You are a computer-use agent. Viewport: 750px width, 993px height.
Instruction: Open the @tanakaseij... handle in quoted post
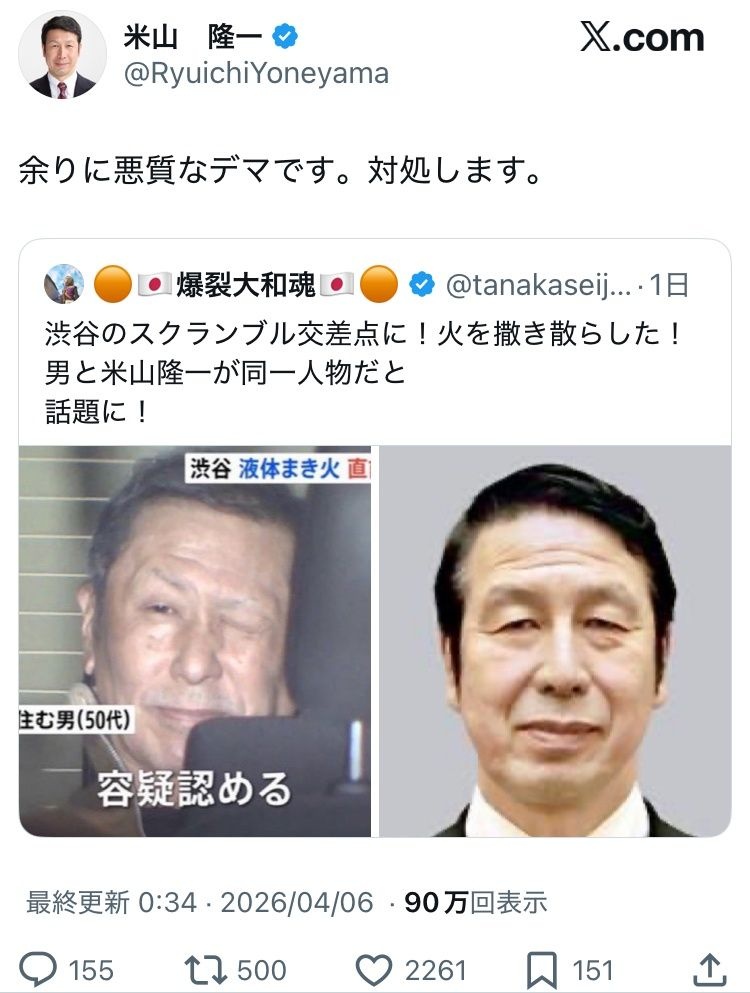coord(538,285)
